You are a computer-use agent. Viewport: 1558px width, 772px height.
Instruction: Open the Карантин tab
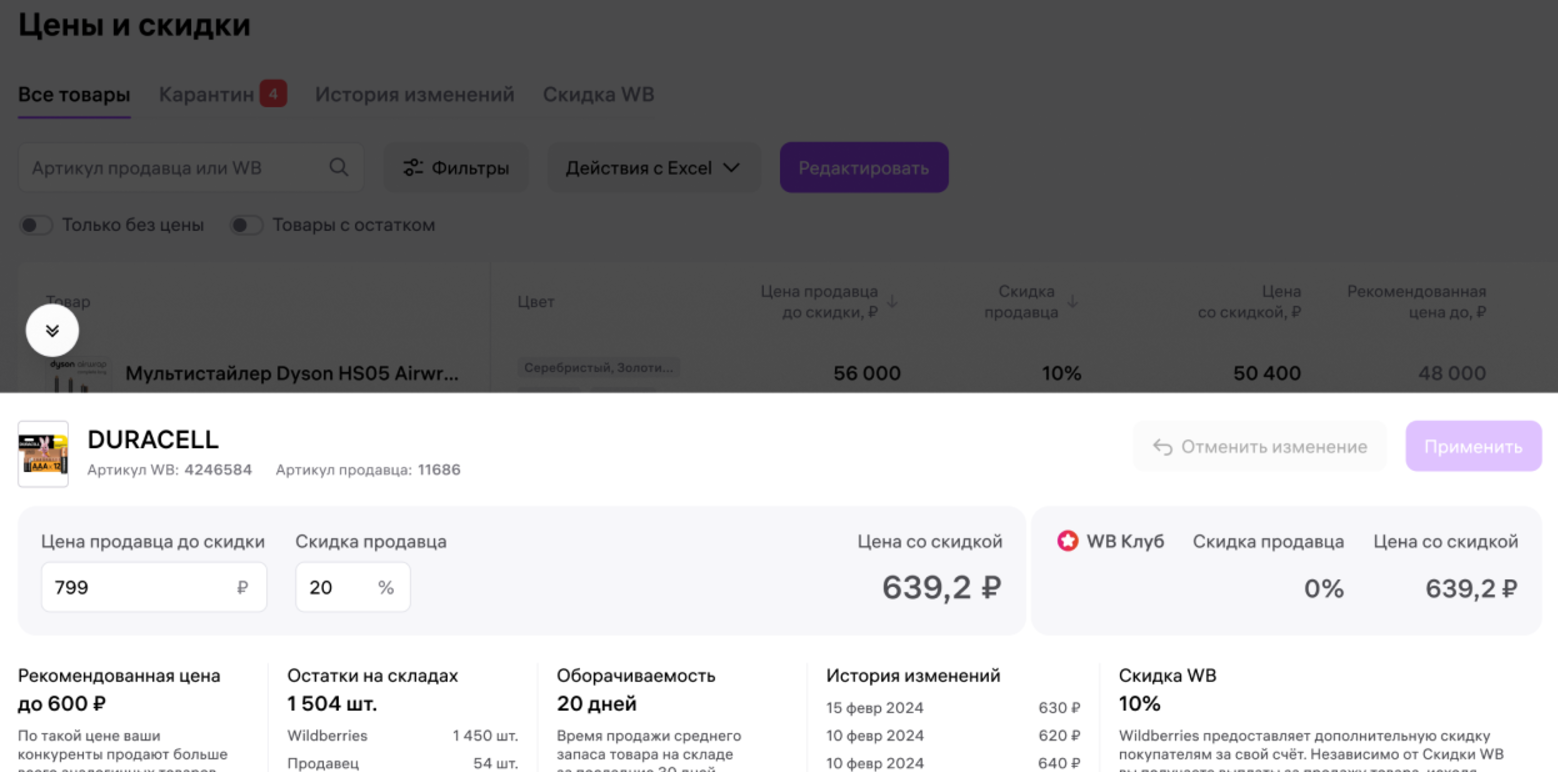click(x=206, y=95)
